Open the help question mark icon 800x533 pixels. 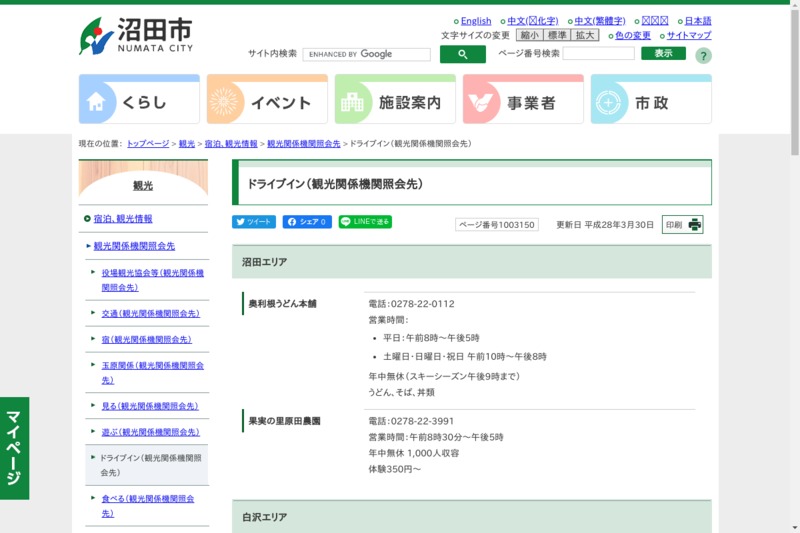pos(703,56)
